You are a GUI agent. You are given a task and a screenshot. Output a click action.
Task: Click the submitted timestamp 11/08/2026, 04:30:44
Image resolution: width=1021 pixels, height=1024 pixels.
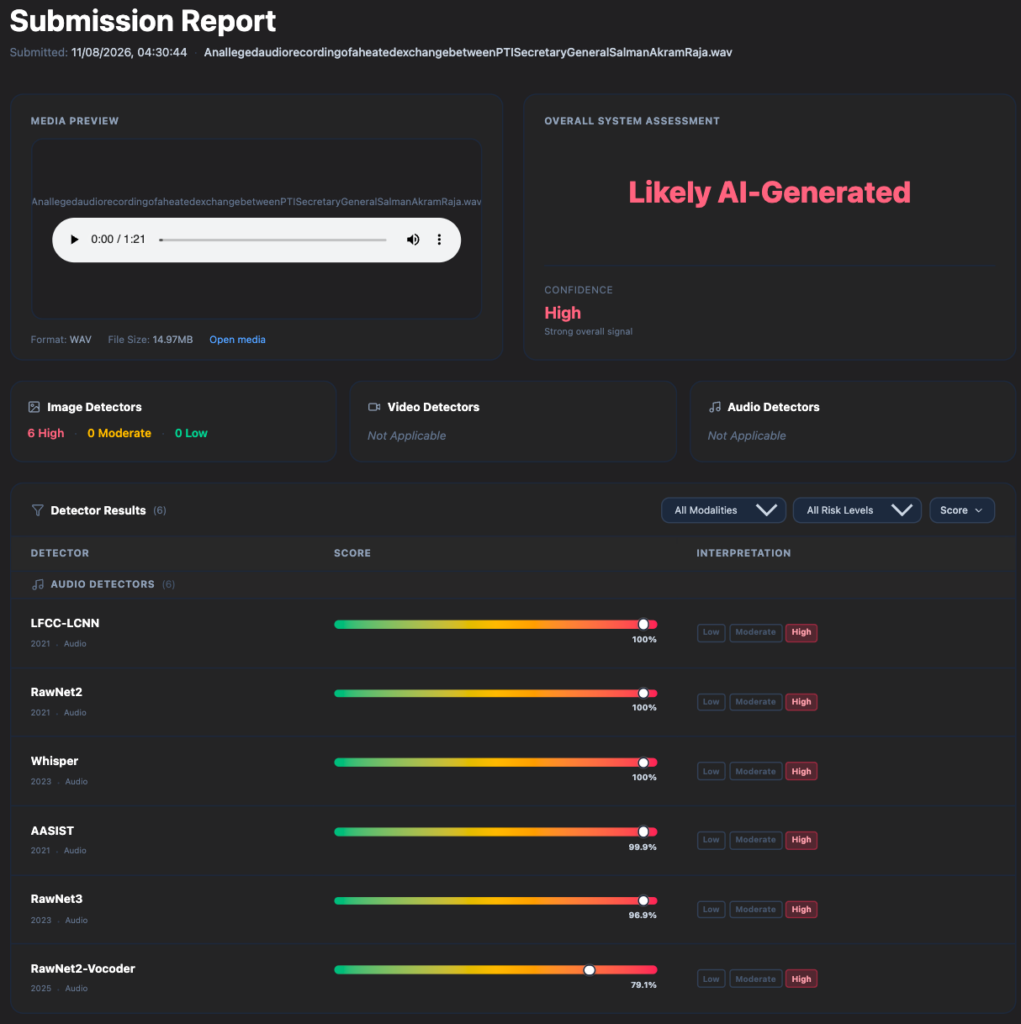(129, 52)
